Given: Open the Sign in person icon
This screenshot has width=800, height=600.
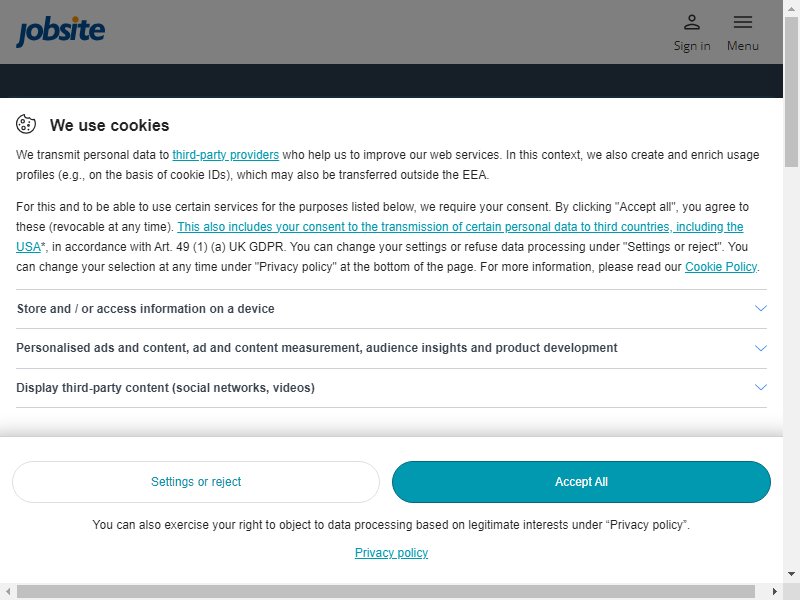Looking at the screenshot, I should 692,22.
